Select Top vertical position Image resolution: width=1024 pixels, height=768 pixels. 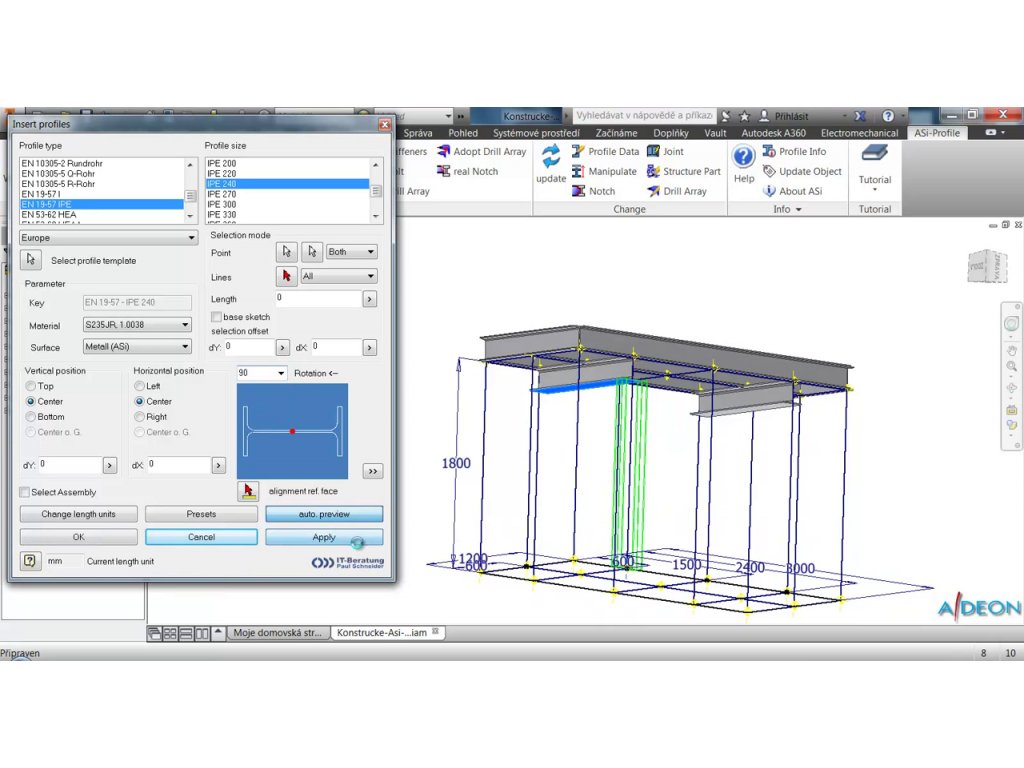pos(39,386)
